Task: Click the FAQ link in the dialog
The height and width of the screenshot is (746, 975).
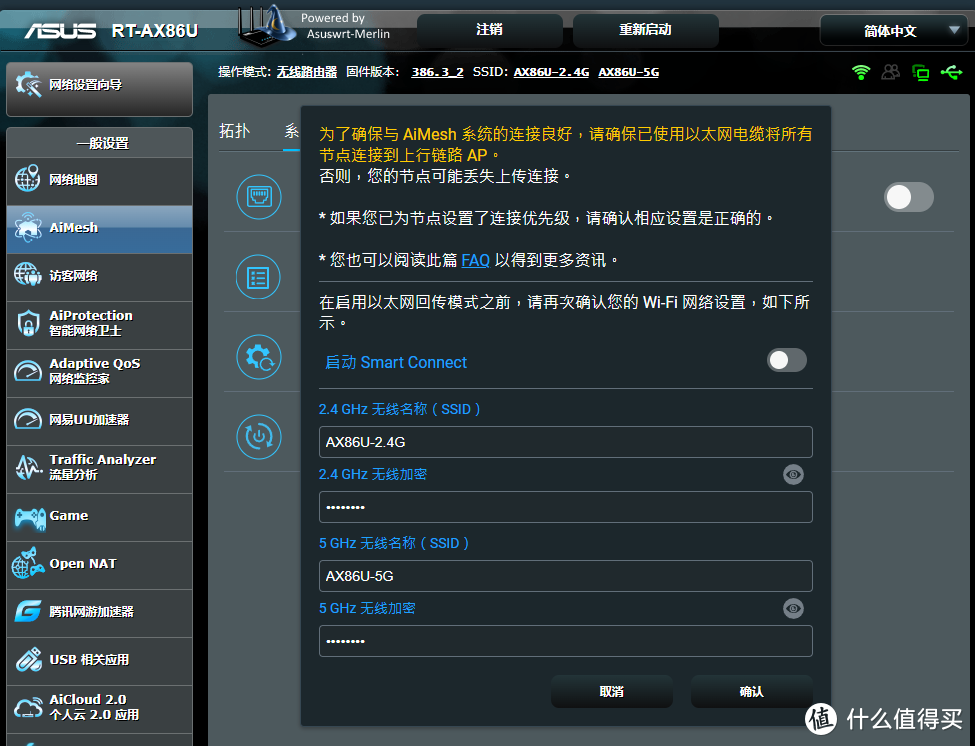Action: click(x=474, y=260)
